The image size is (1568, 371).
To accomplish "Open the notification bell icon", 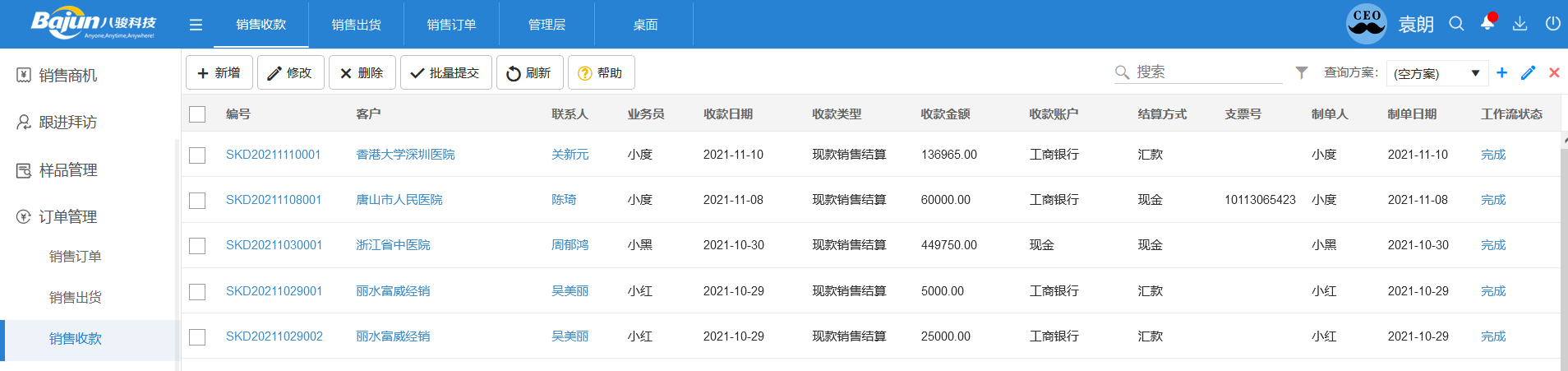I will [x=1487, y=23].
